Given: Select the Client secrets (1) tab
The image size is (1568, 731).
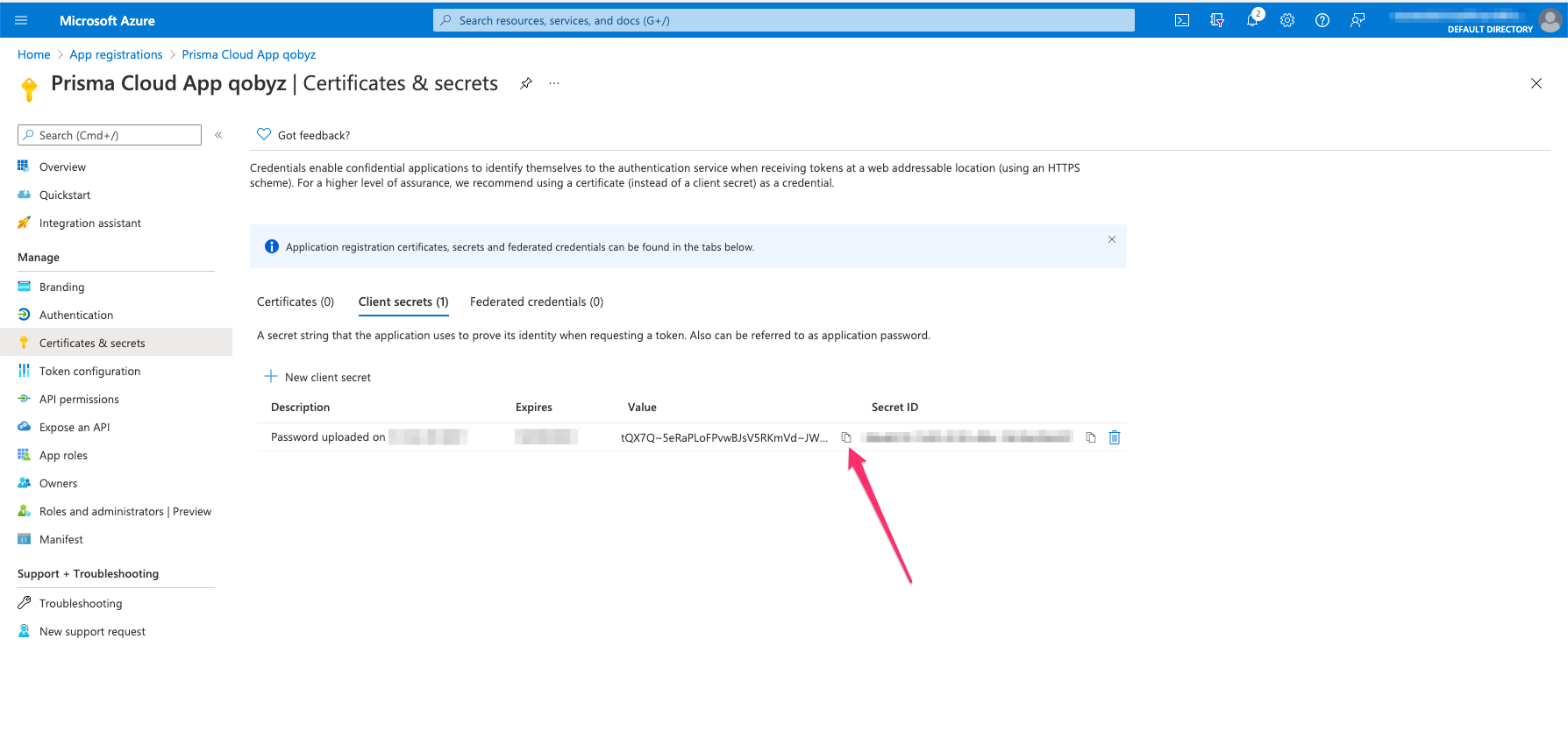Looking at the screenshot, I should [x=403, y=302].
